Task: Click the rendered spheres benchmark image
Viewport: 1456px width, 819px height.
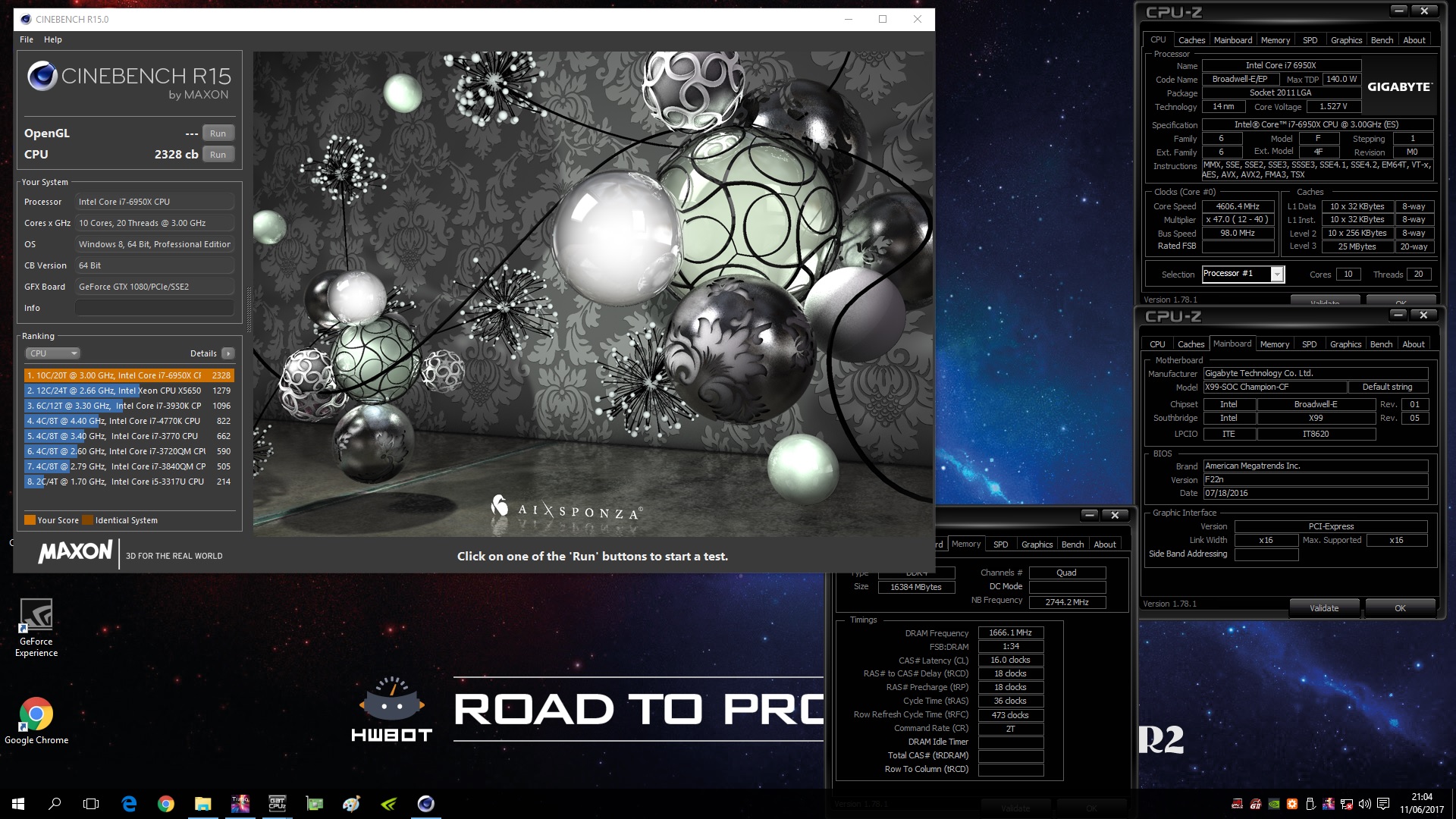Action: pos(593,294)
